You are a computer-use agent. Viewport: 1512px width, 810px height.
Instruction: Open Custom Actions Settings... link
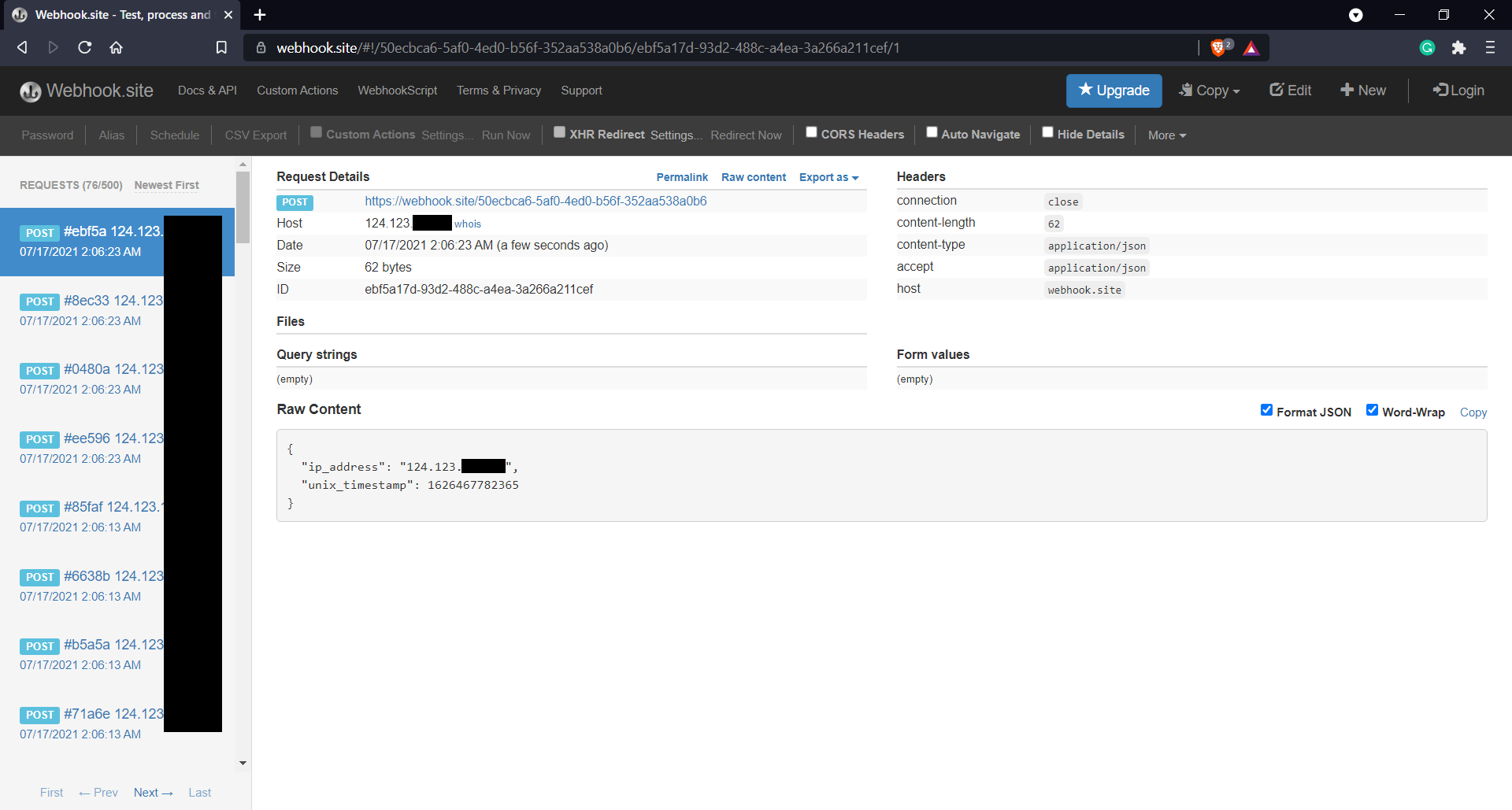click(447, 135)
